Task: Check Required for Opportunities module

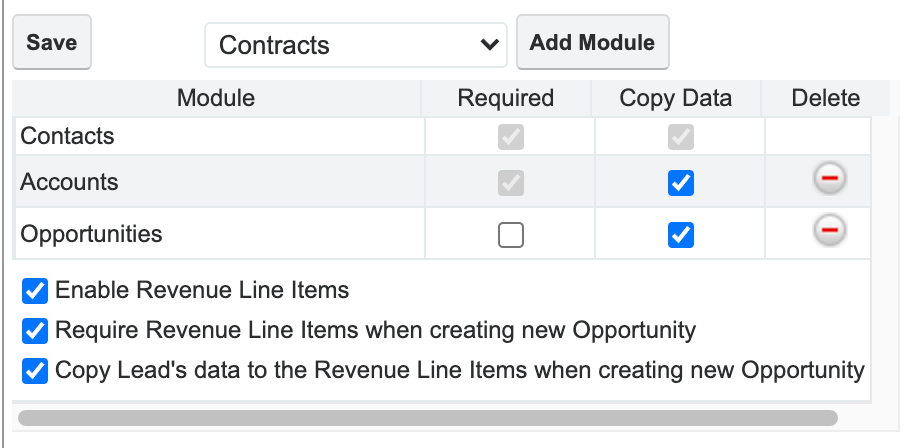Action: pos(511,235)
